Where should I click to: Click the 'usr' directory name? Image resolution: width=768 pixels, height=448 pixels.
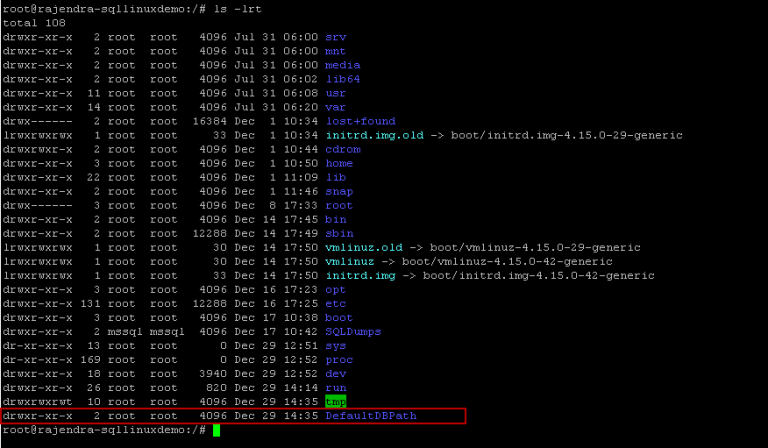click(x=336, y=94)
